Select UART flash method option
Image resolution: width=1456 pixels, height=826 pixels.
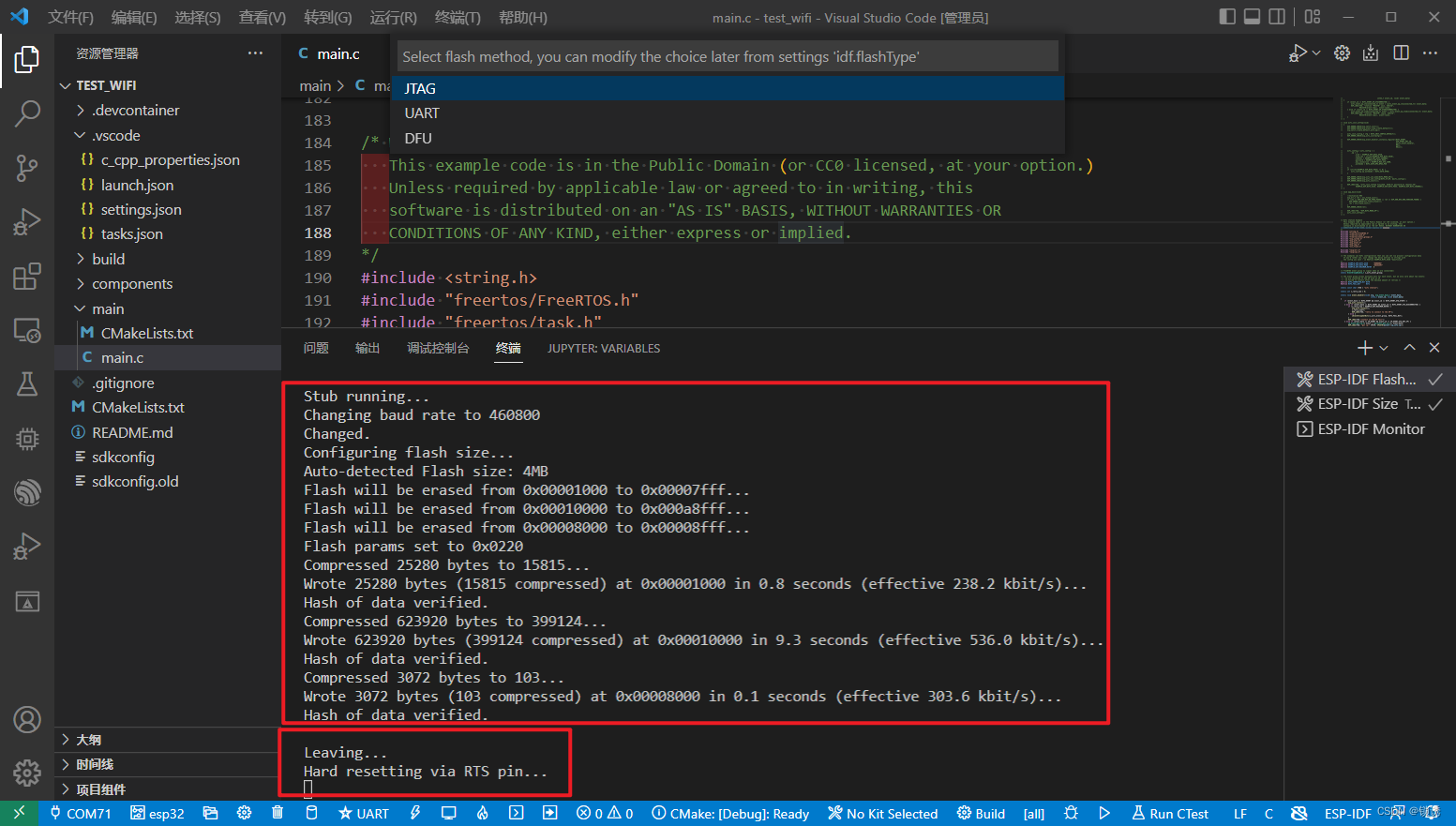pos(729,113)
